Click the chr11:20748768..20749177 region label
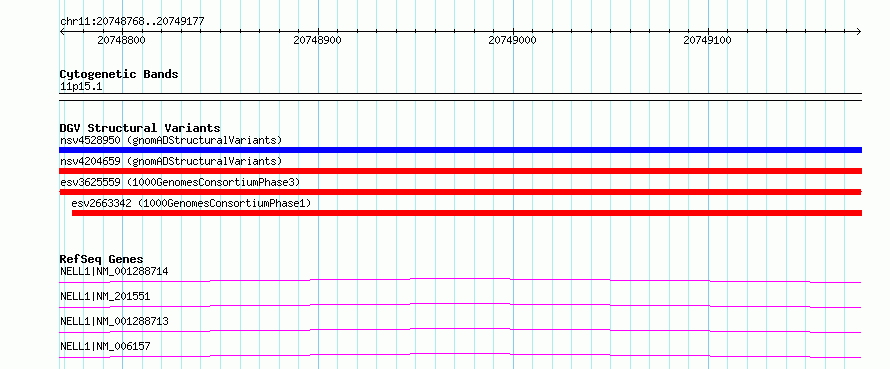This screenshot has height=369, width=890. (x=132, y=22)
